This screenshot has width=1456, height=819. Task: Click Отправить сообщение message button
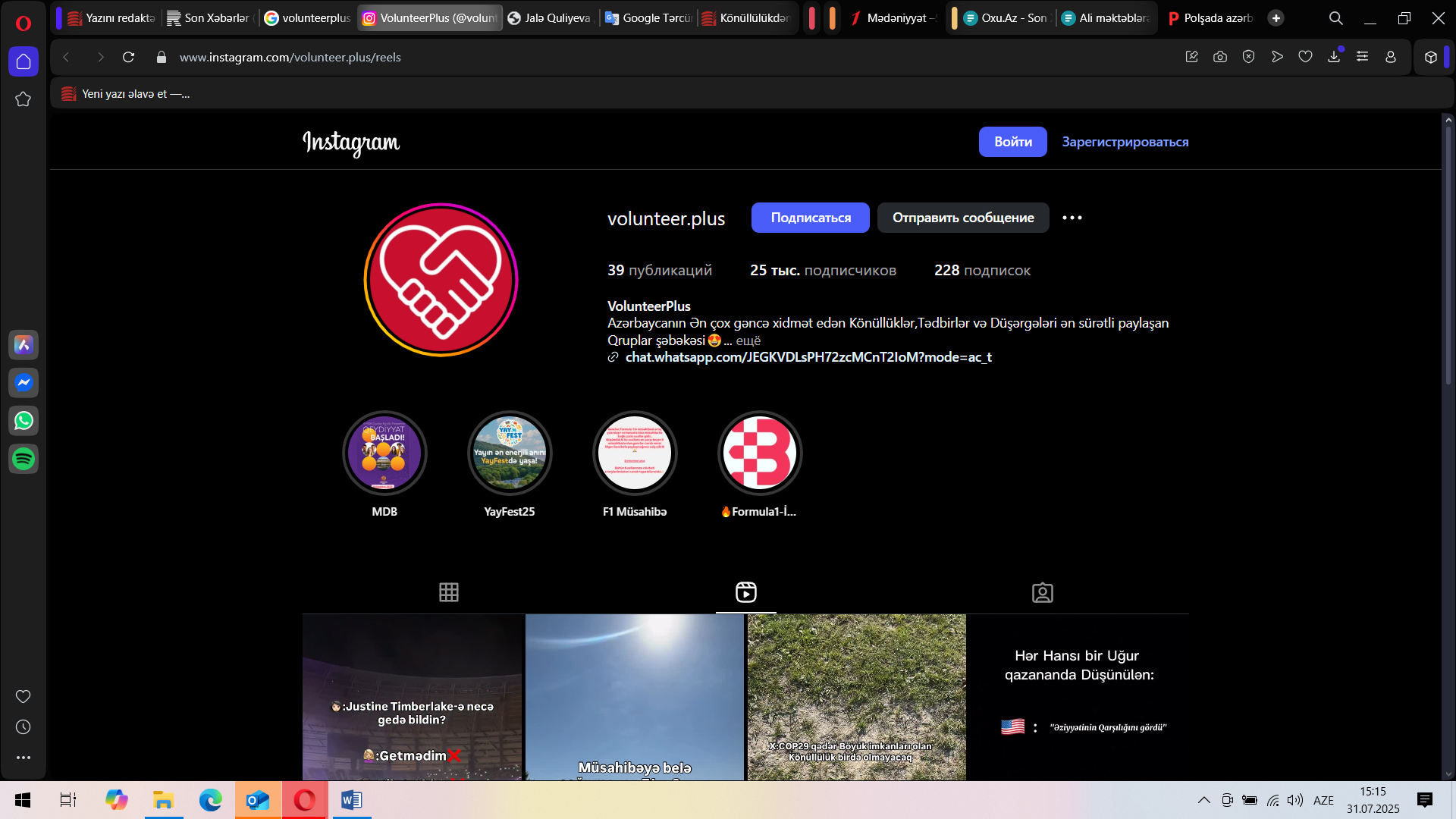[x=962, y=218]
